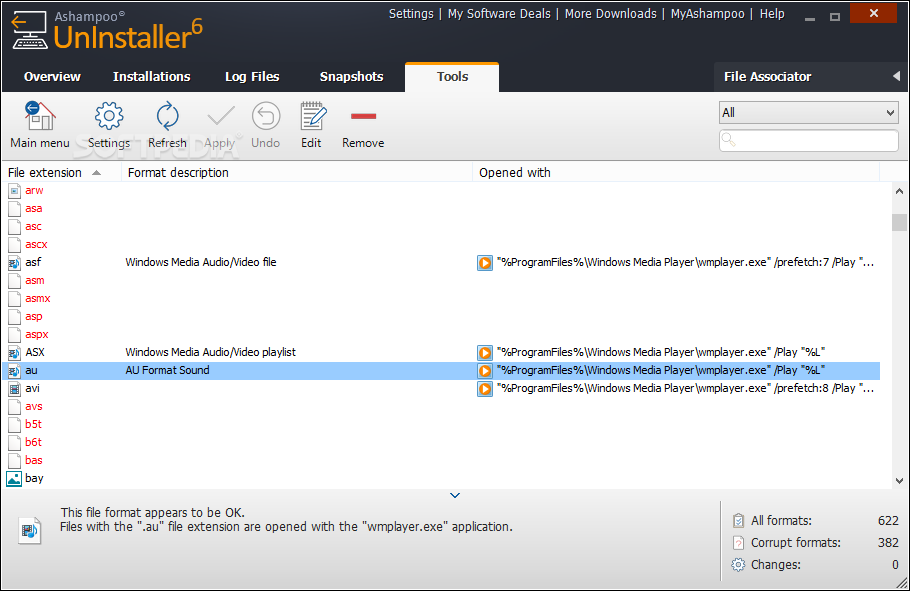Viewport: 910px width, 591px height.
Task: Open the All filter dropdown
Action: click(808, 113)
